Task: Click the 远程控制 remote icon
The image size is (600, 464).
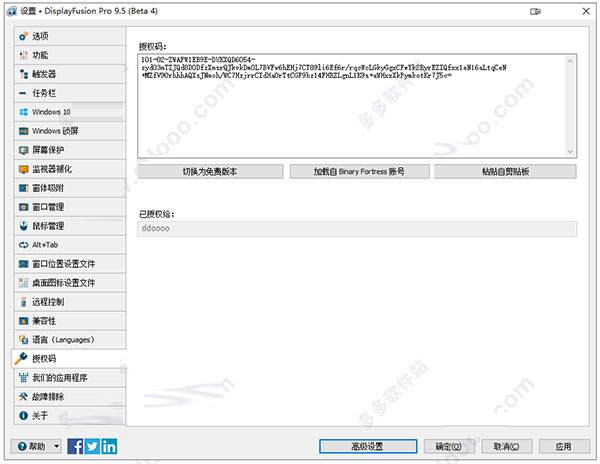Action: pos(23,302)
